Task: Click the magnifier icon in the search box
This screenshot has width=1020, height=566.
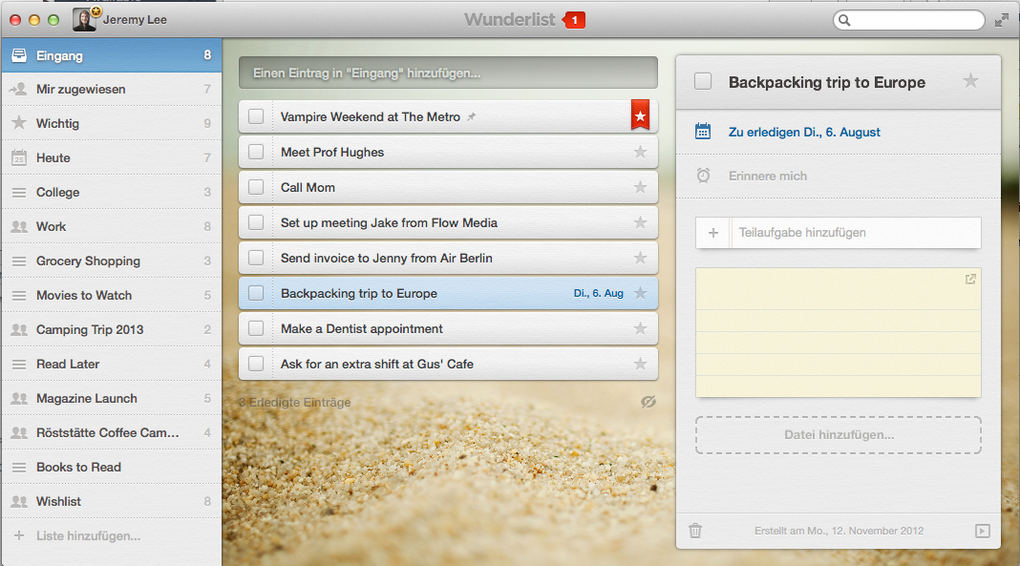Action: coord(844,20)
